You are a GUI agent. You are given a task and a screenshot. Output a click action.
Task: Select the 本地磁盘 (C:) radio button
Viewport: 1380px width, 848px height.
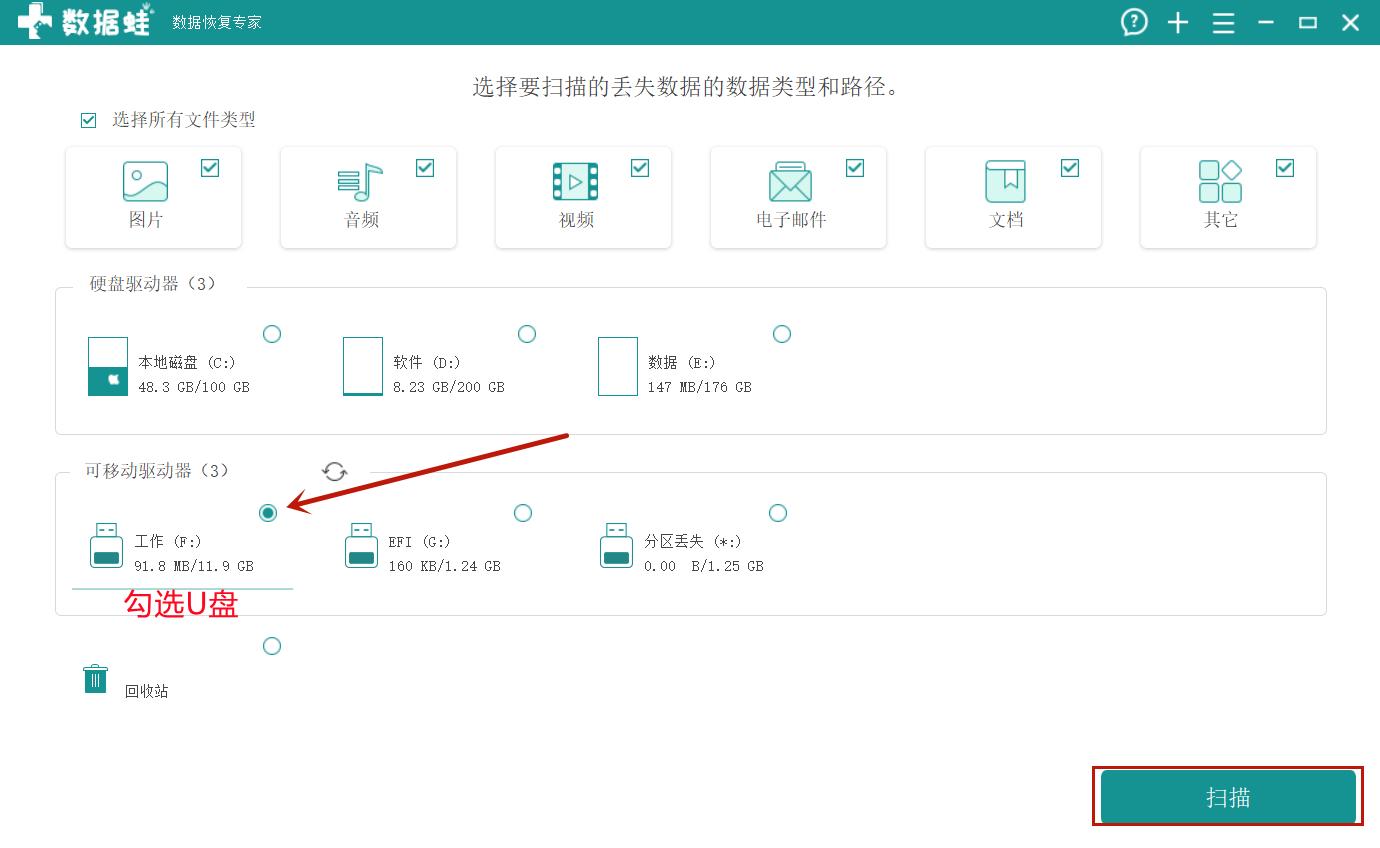272,334
